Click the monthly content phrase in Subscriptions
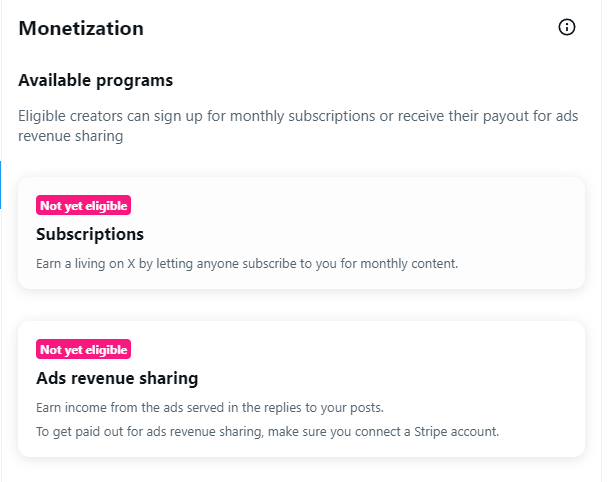611x482 pixels. (x=409, y=264)
